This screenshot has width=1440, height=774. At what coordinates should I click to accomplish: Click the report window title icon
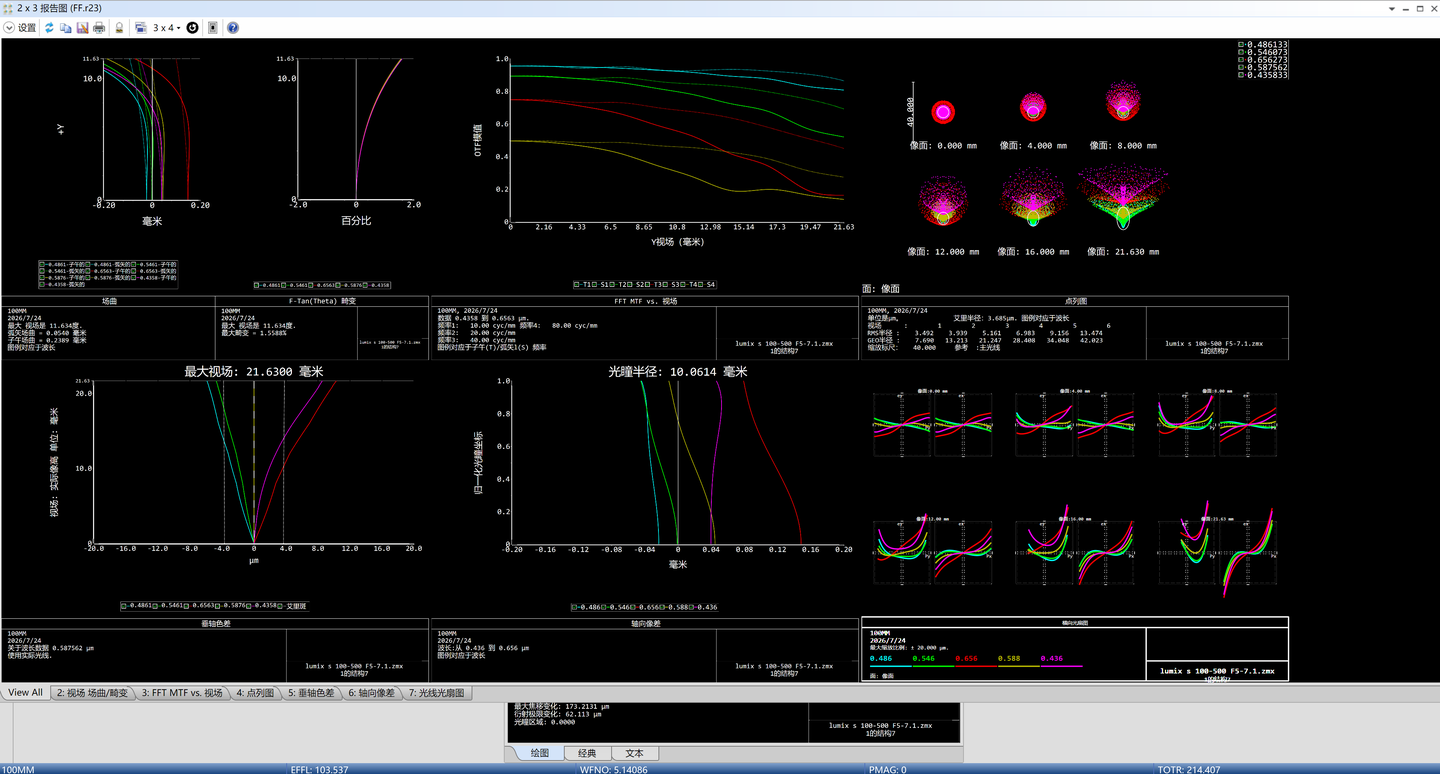(8, 8)
